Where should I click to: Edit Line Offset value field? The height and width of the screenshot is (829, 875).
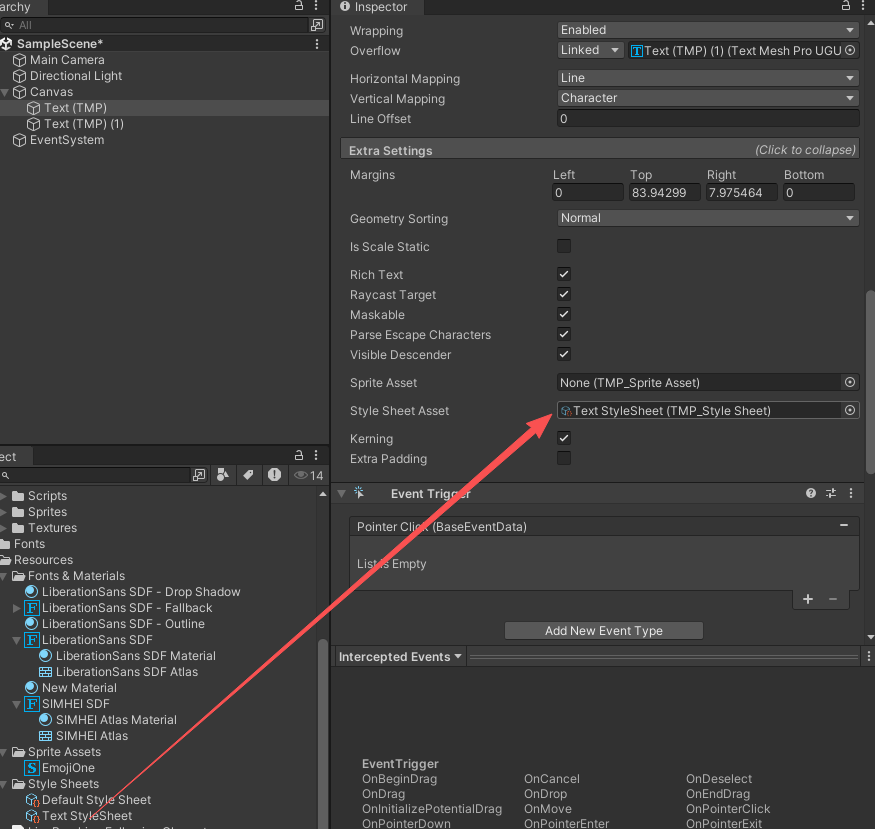pyautogui.click(x=708, y=118)
